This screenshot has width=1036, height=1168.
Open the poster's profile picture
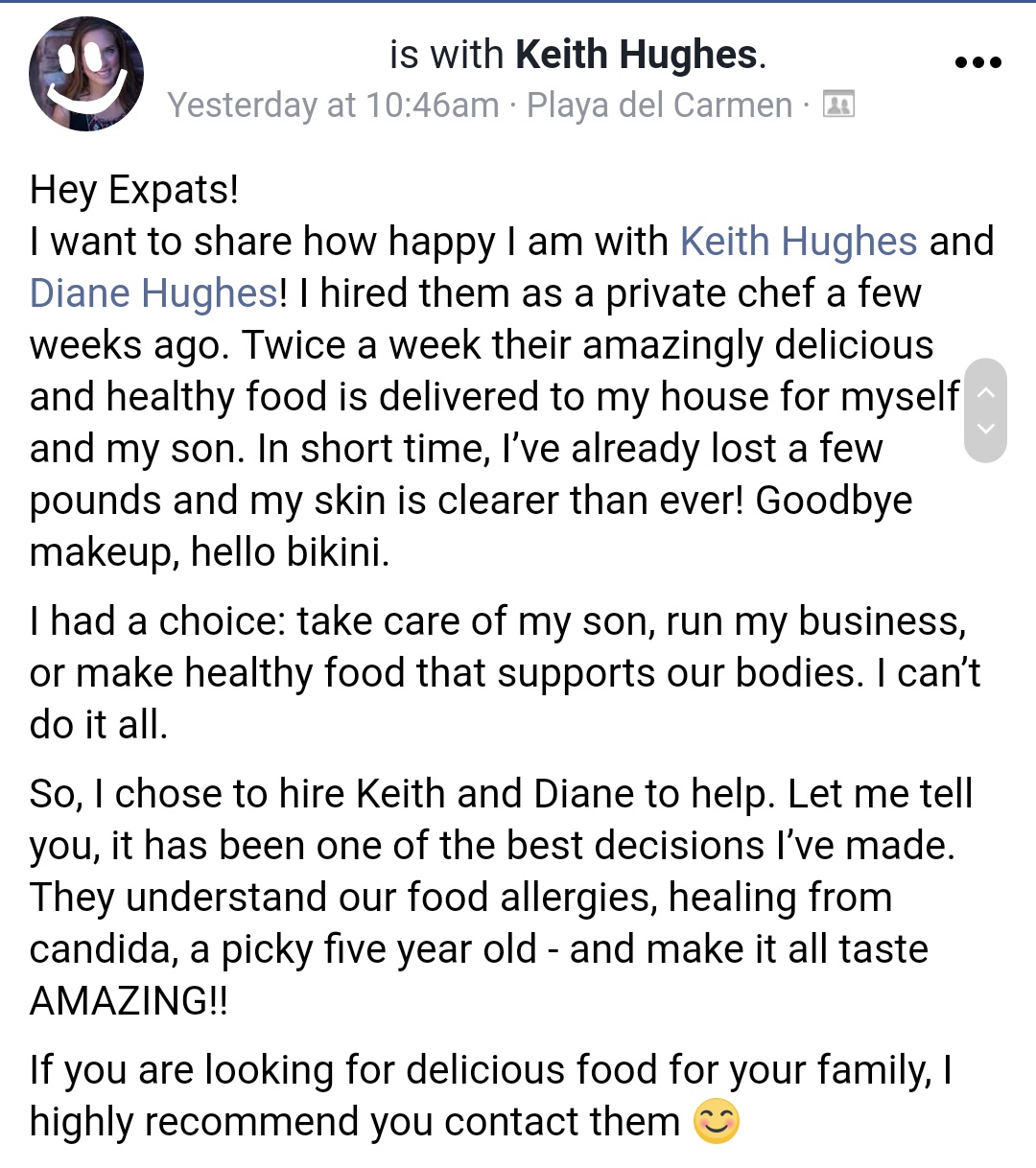click(x=86, y=74)
